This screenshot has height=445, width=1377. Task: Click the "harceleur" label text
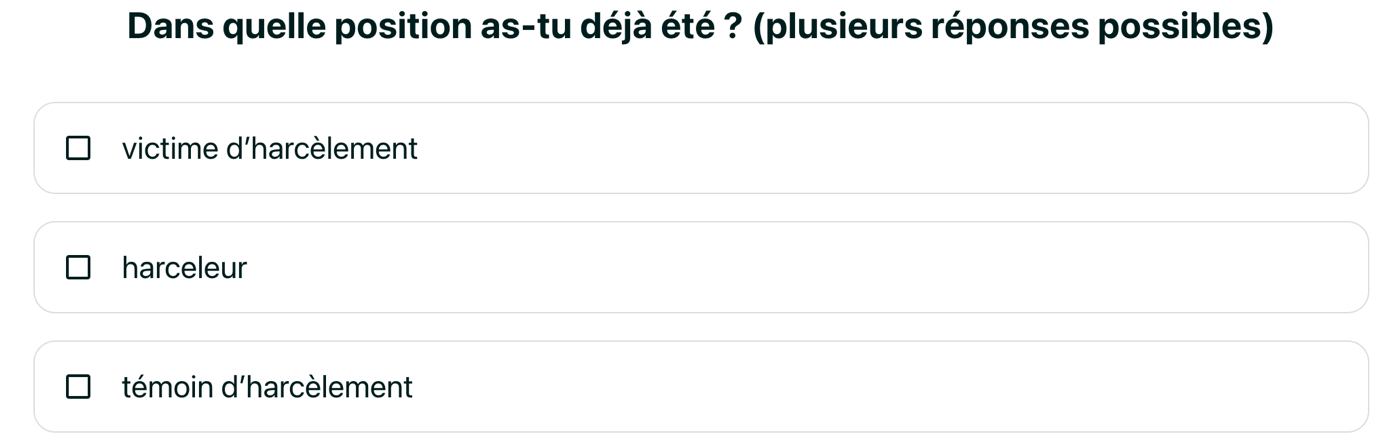(184, 267)
